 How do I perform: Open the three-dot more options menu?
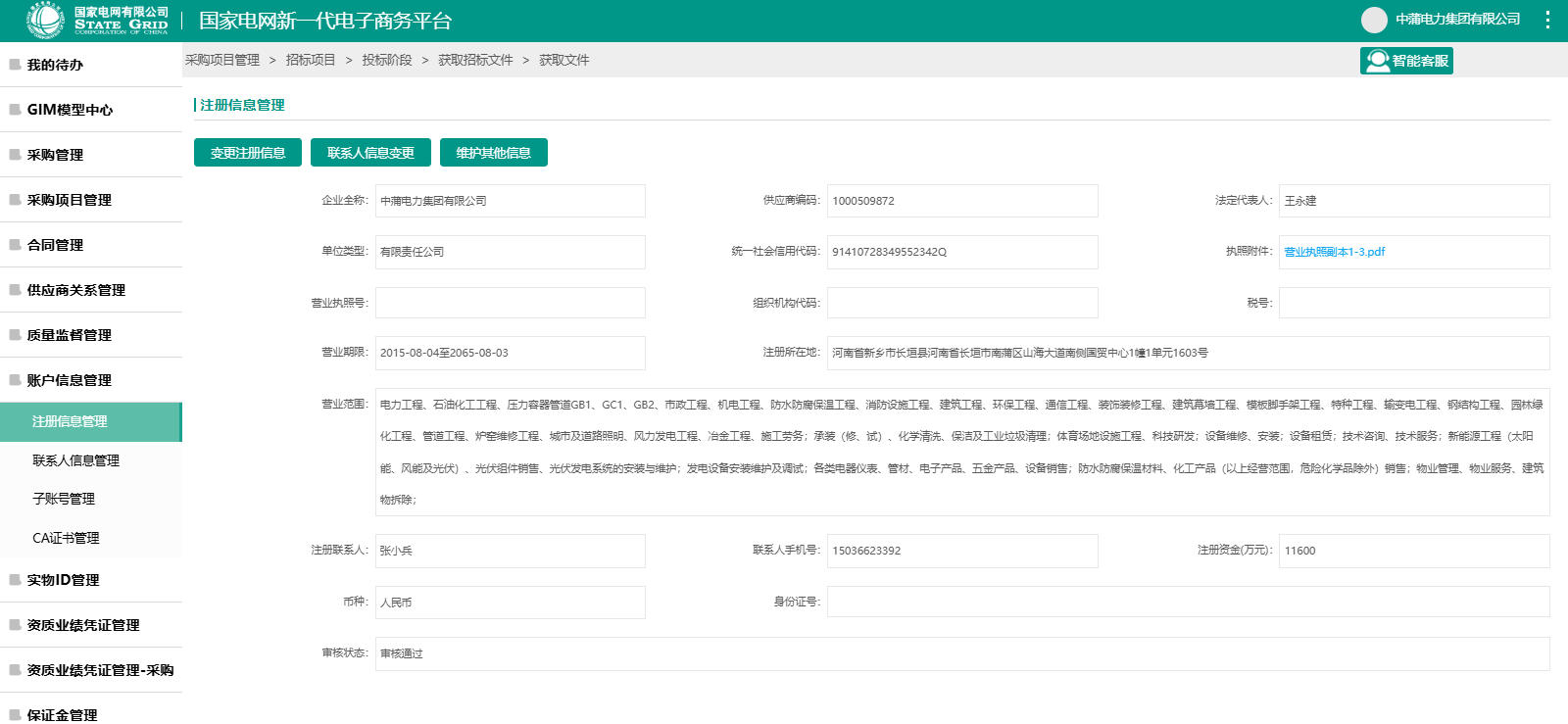click(x=1547, y=20)
